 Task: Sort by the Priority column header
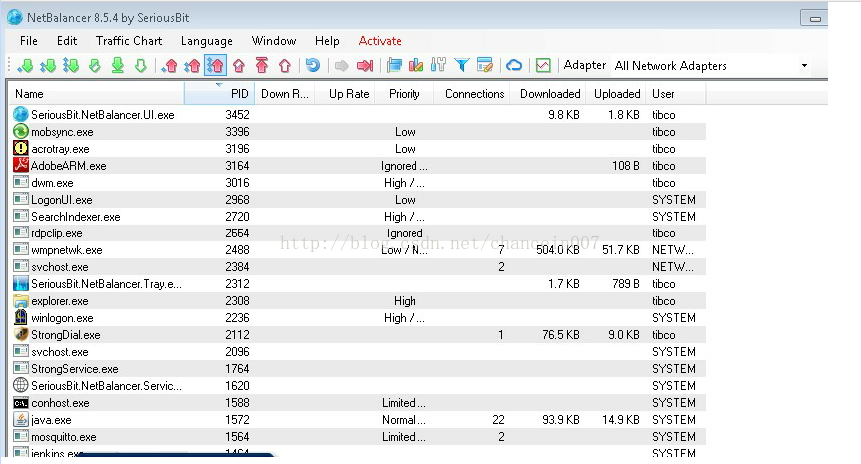pyautogui.click(x=405, y=94)
